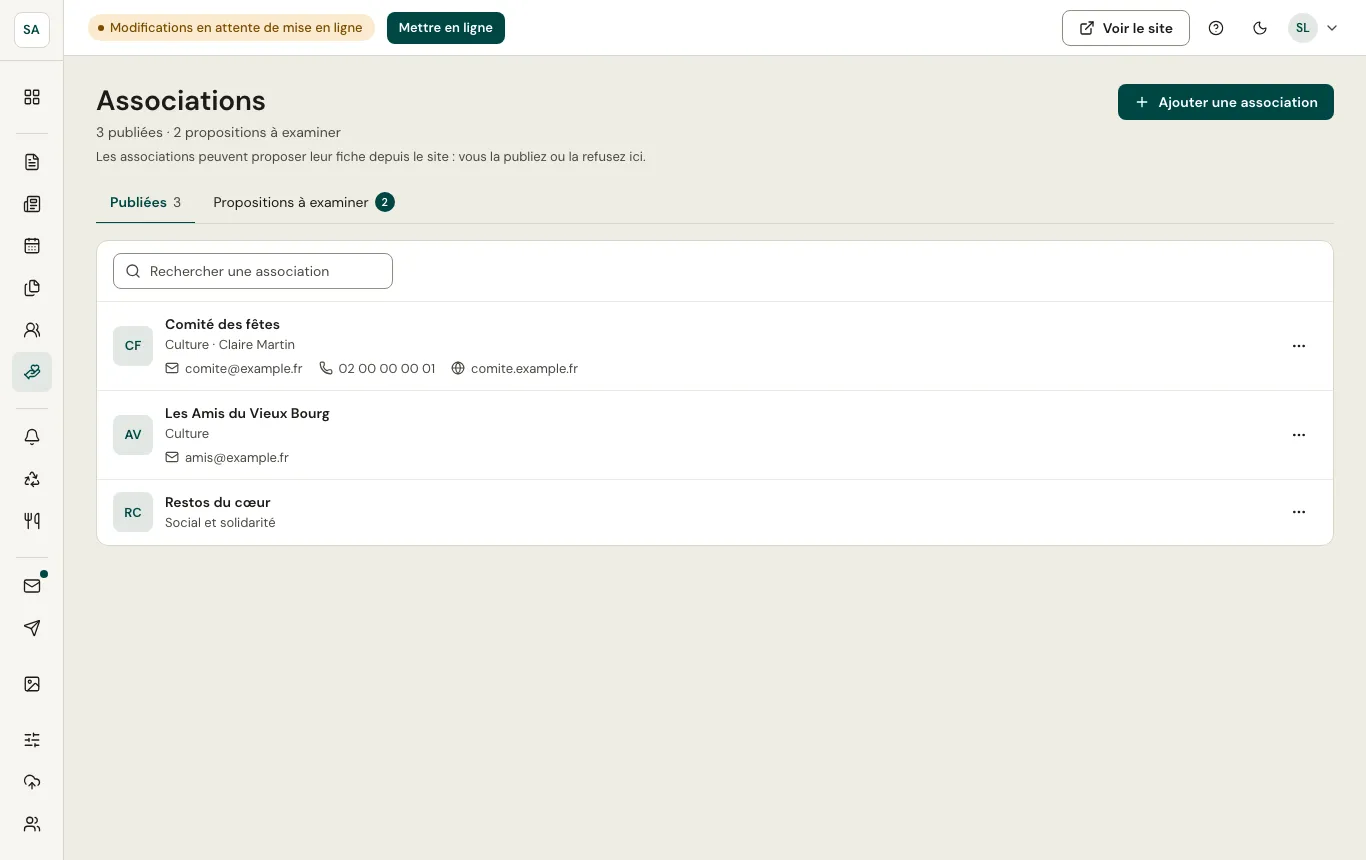Open the cloud upload icon in sidebar
Viewport: 1366px width, 860px height.
pos(32,782)
